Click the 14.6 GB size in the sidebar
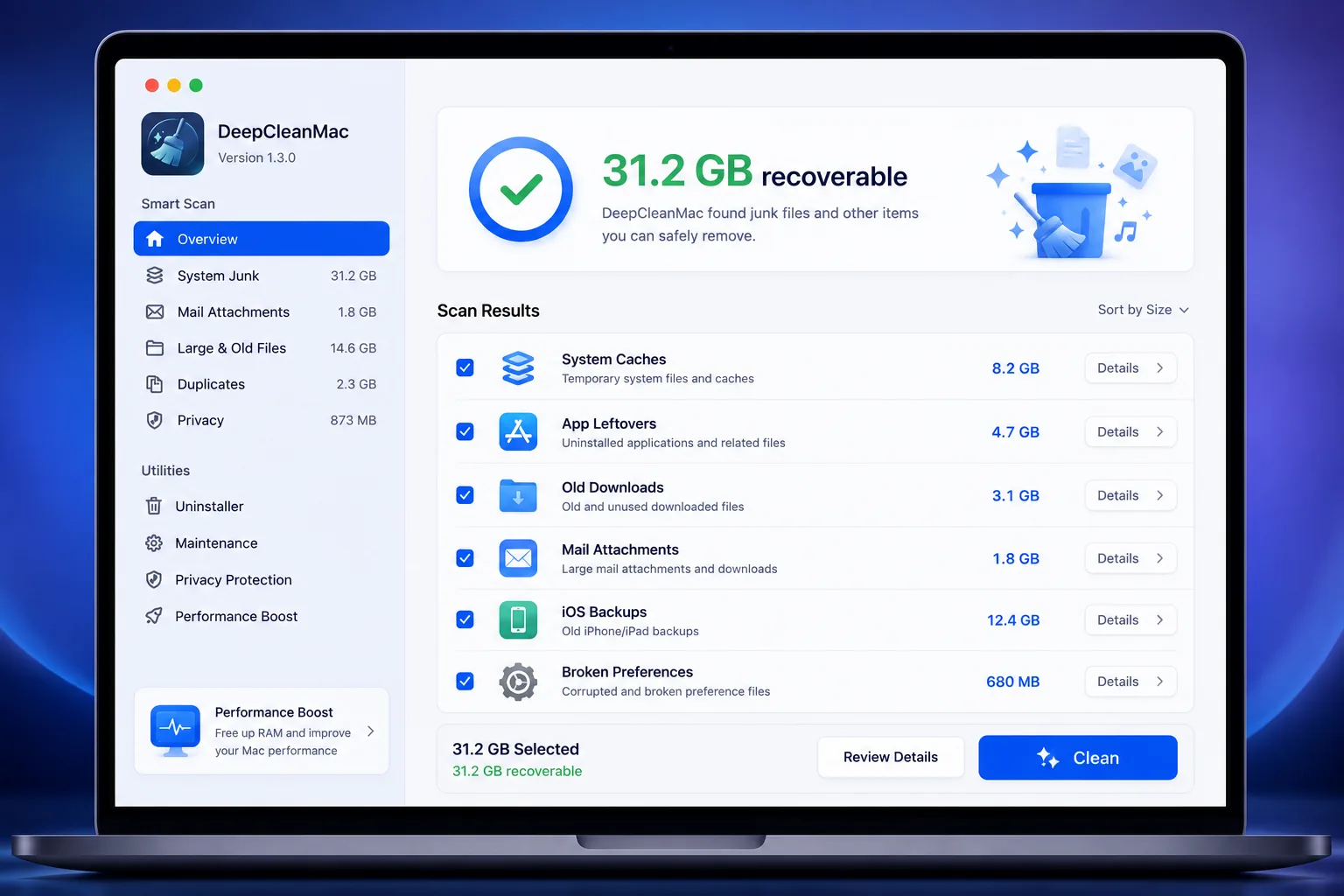 tap(353, 348)
